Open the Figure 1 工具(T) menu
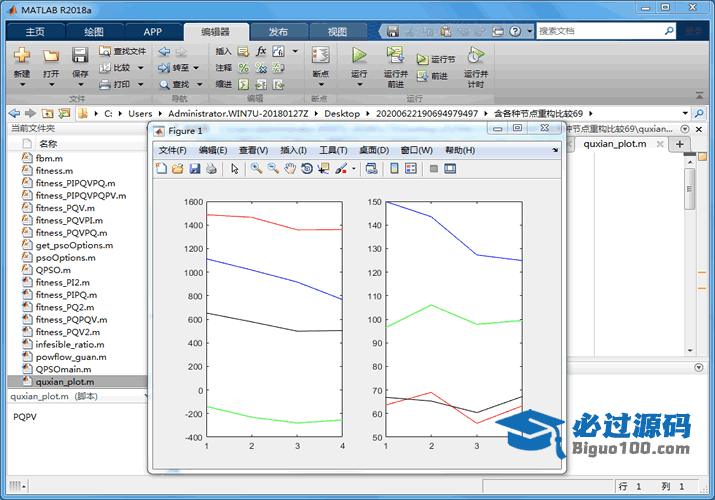The width and height of the screenshot is (715, 500). [333, 150]
